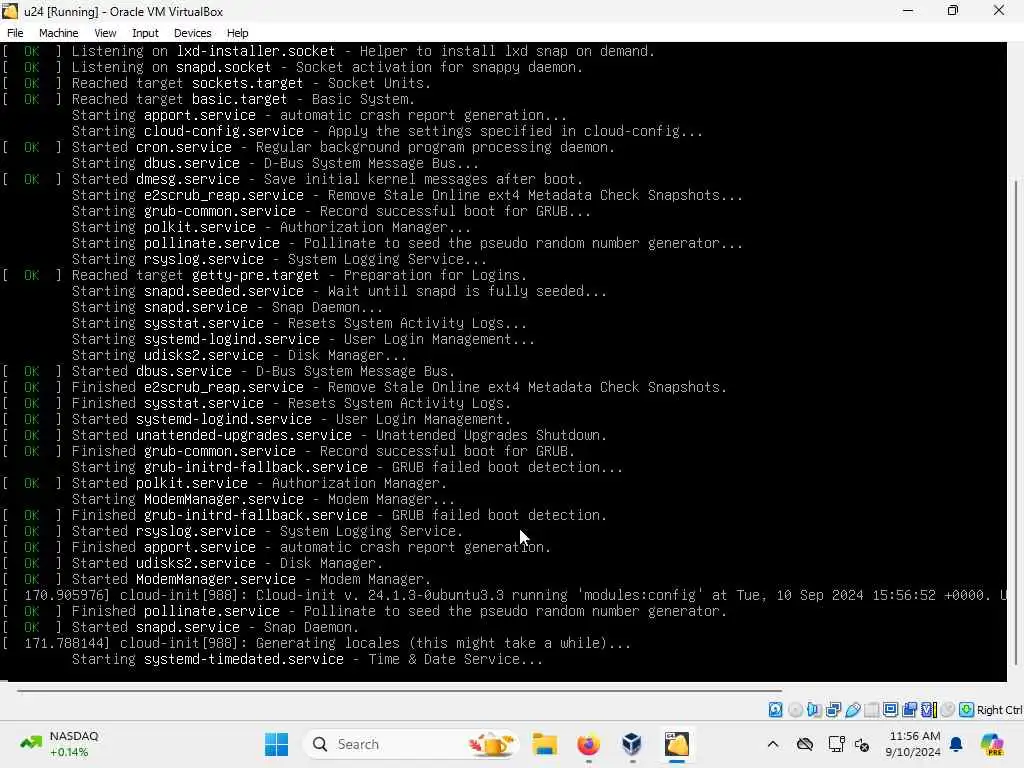Image resolution: width=1024 pixels, height=768 pixels.
Task: Click 'Starting snapd.seeded.service' line
Action: tap(339, 291)
